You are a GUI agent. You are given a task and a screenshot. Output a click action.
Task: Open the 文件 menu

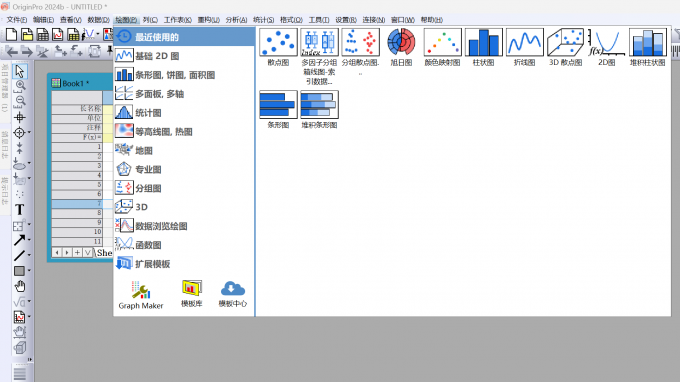pyautogui.click(x=16, y=20)
